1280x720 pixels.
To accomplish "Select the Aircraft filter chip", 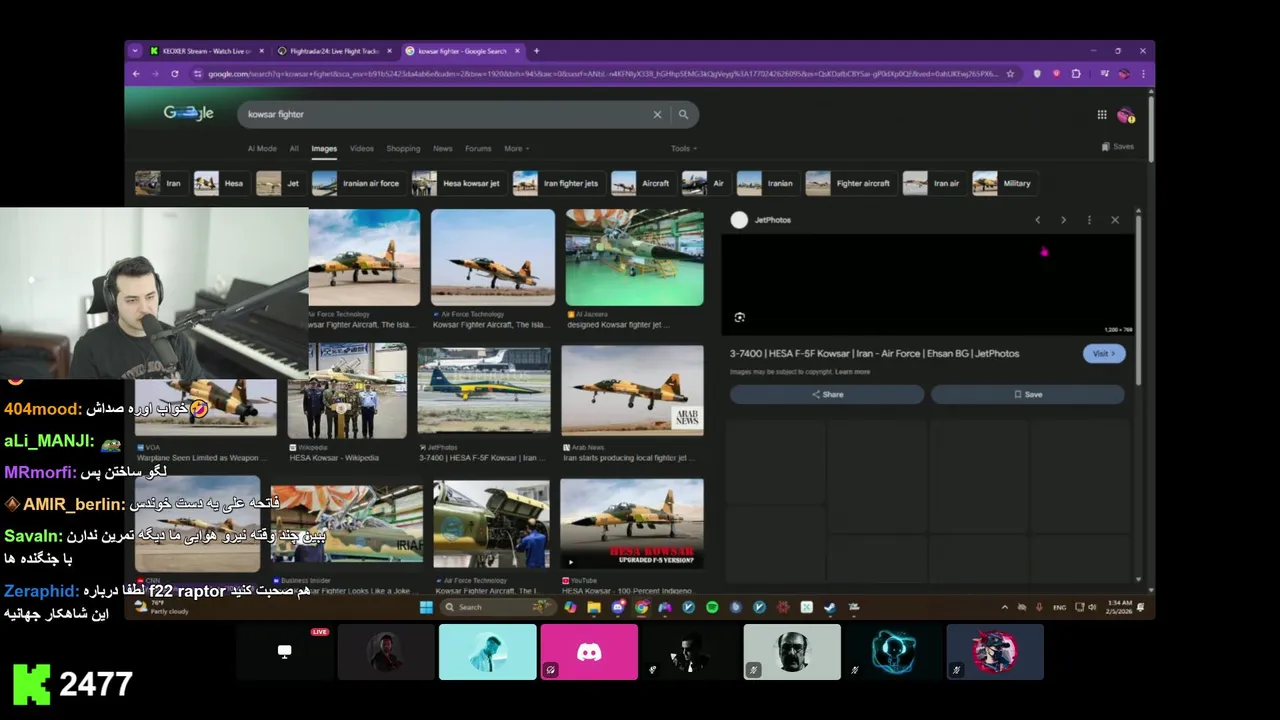I will (643, 183).
